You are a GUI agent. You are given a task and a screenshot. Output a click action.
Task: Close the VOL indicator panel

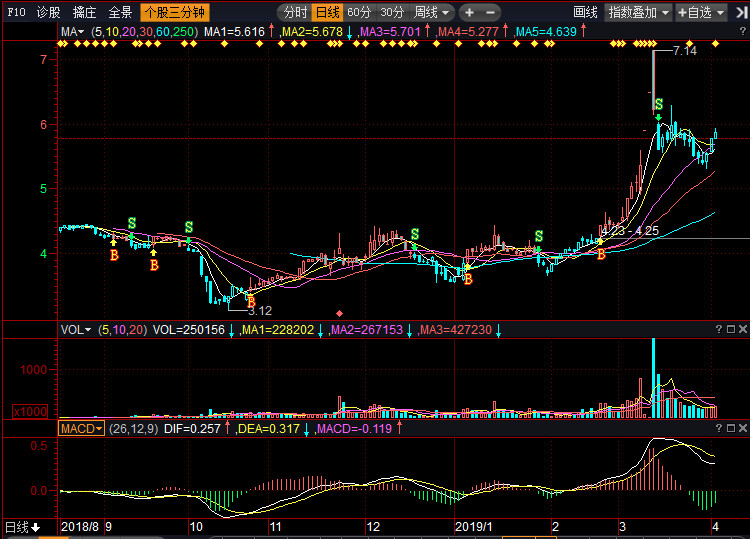[743, 329]
